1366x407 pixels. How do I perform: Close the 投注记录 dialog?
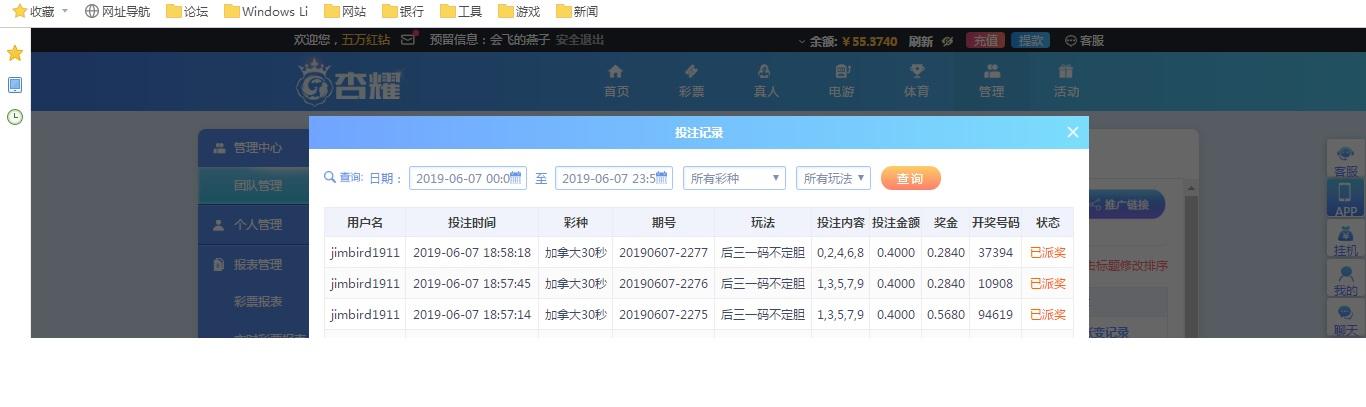(1073, 132)
